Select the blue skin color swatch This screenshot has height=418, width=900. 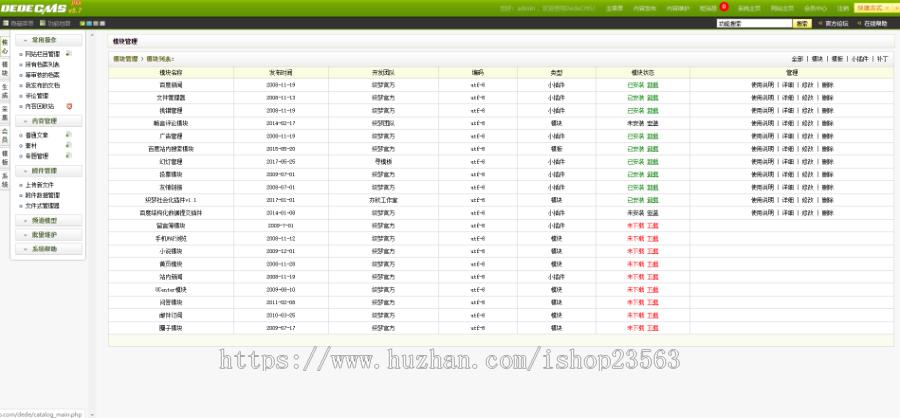pyautogui.click(x=90, y=24)
